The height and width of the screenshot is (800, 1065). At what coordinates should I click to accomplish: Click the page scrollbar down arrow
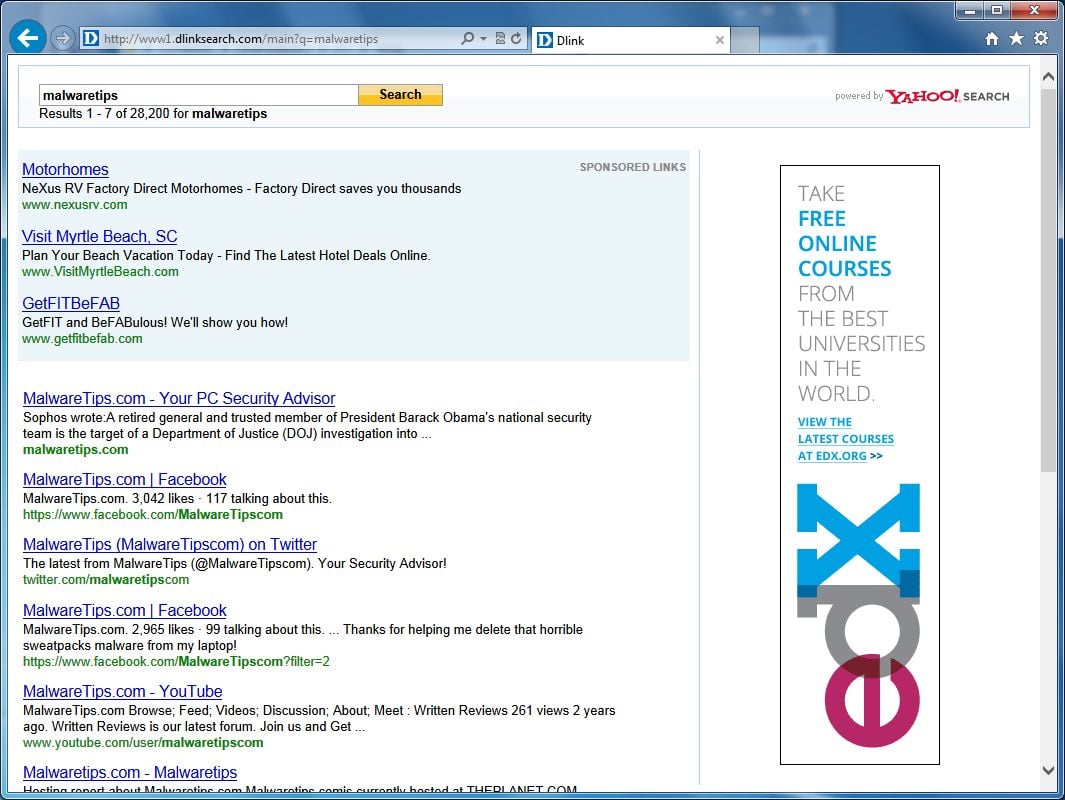(x=1048, y=770)
